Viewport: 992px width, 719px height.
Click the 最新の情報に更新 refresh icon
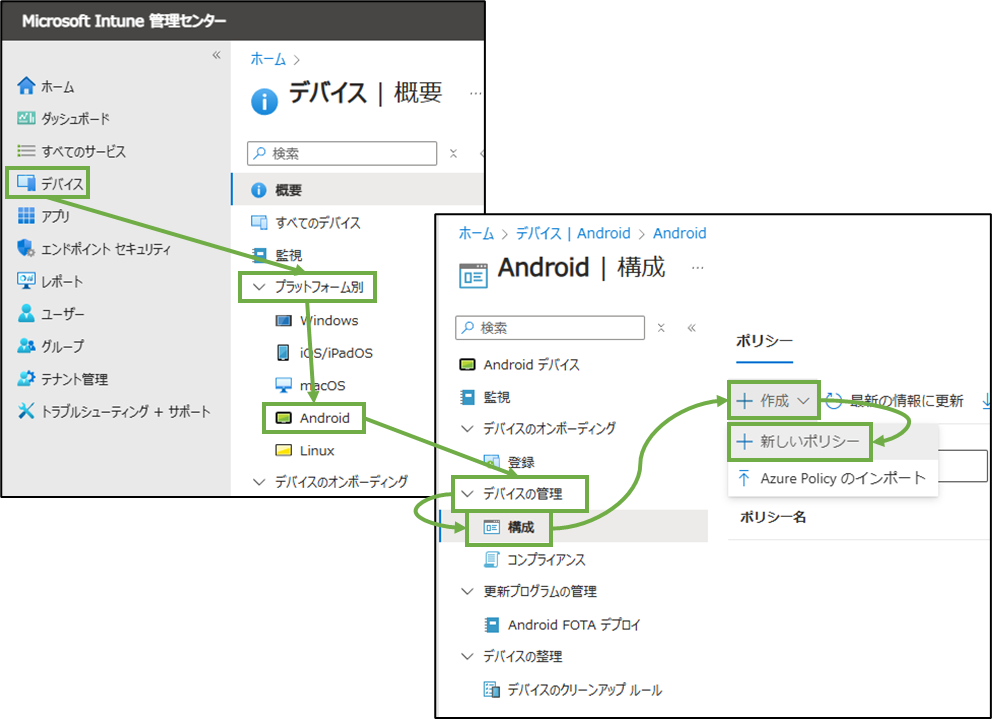[x=833, y=401]
